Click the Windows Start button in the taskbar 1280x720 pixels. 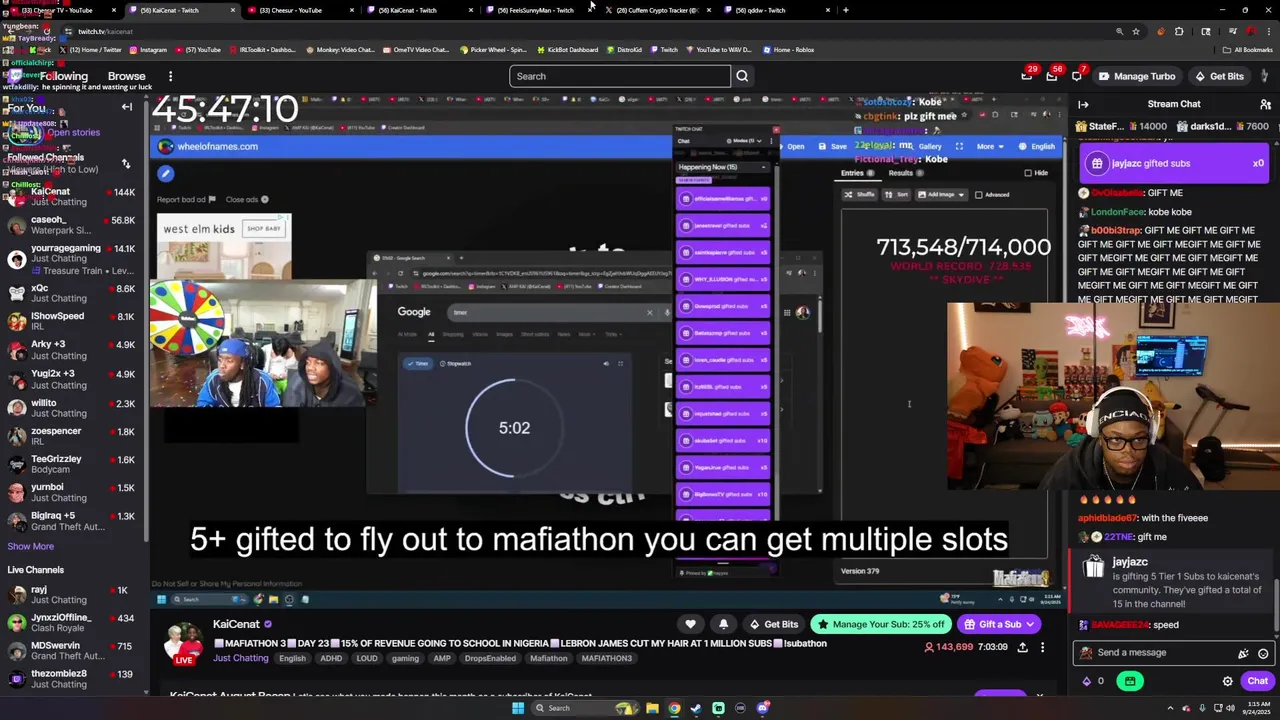pyautogui.click(x=518, y=708)
